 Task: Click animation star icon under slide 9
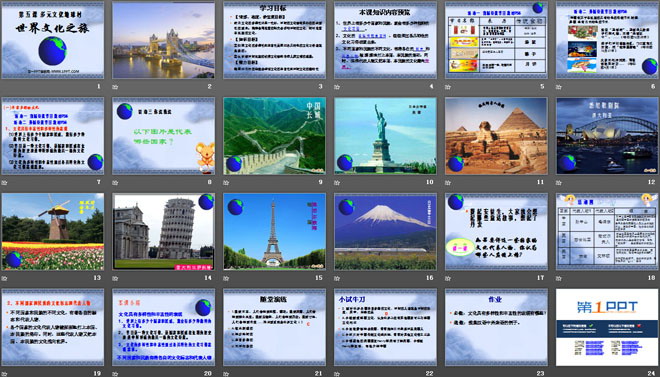(x=226, y=183)
